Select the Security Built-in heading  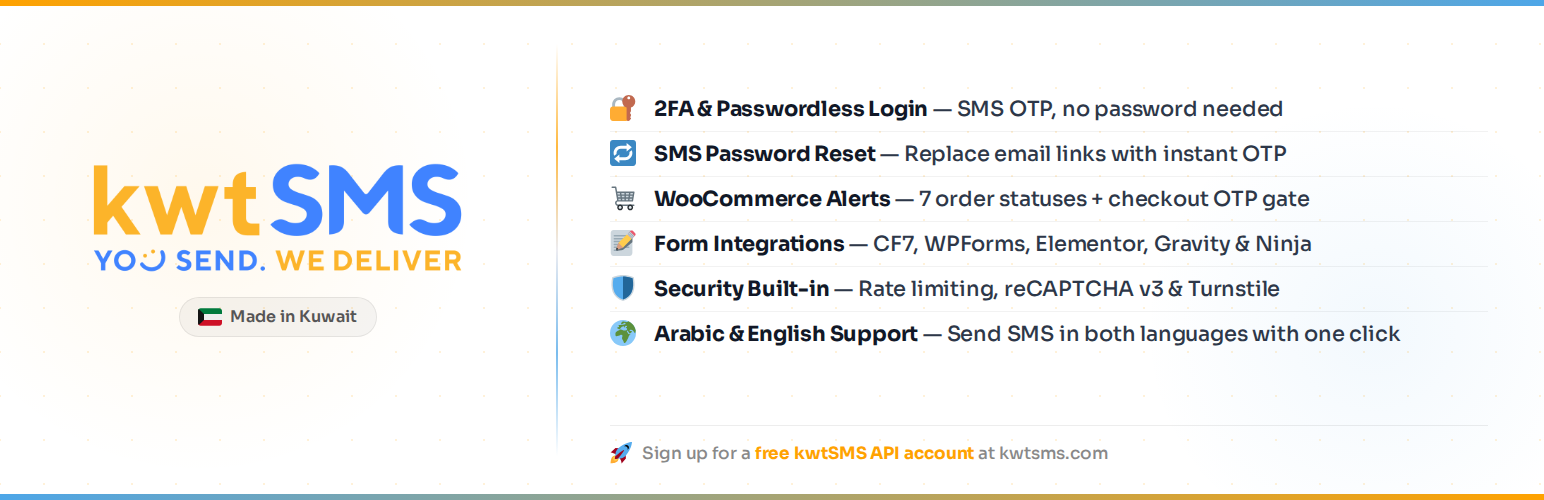[x=741, y=289]
